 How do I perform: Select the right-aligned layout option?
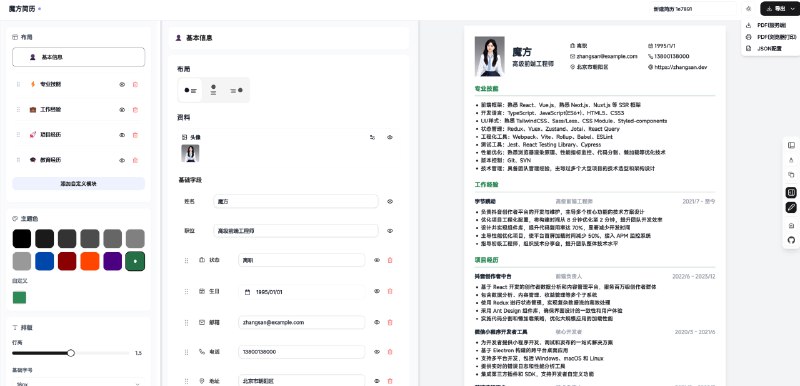(237, 90)
